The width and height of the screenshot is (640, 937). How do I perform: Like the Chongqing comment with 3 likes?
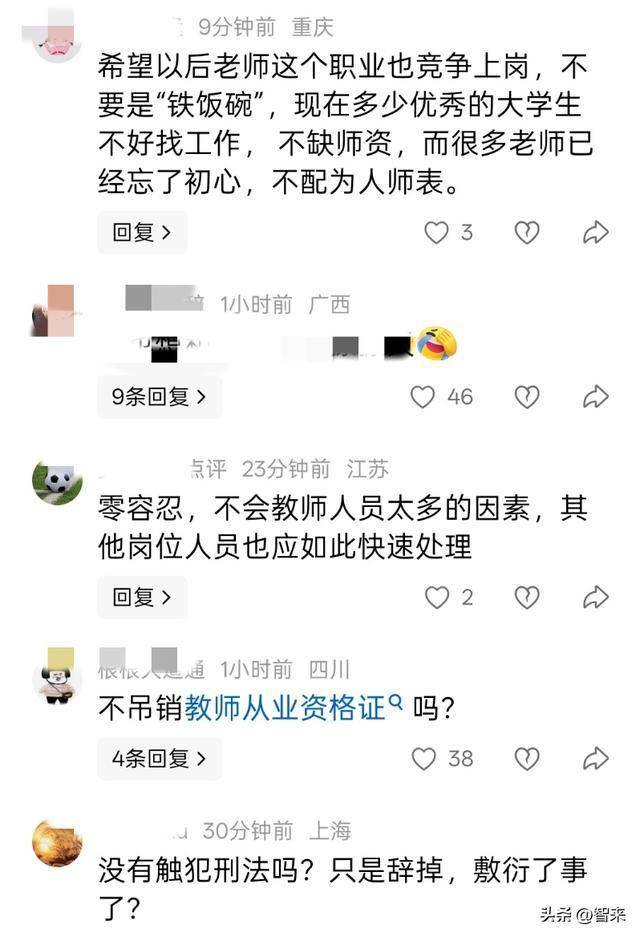436,232
